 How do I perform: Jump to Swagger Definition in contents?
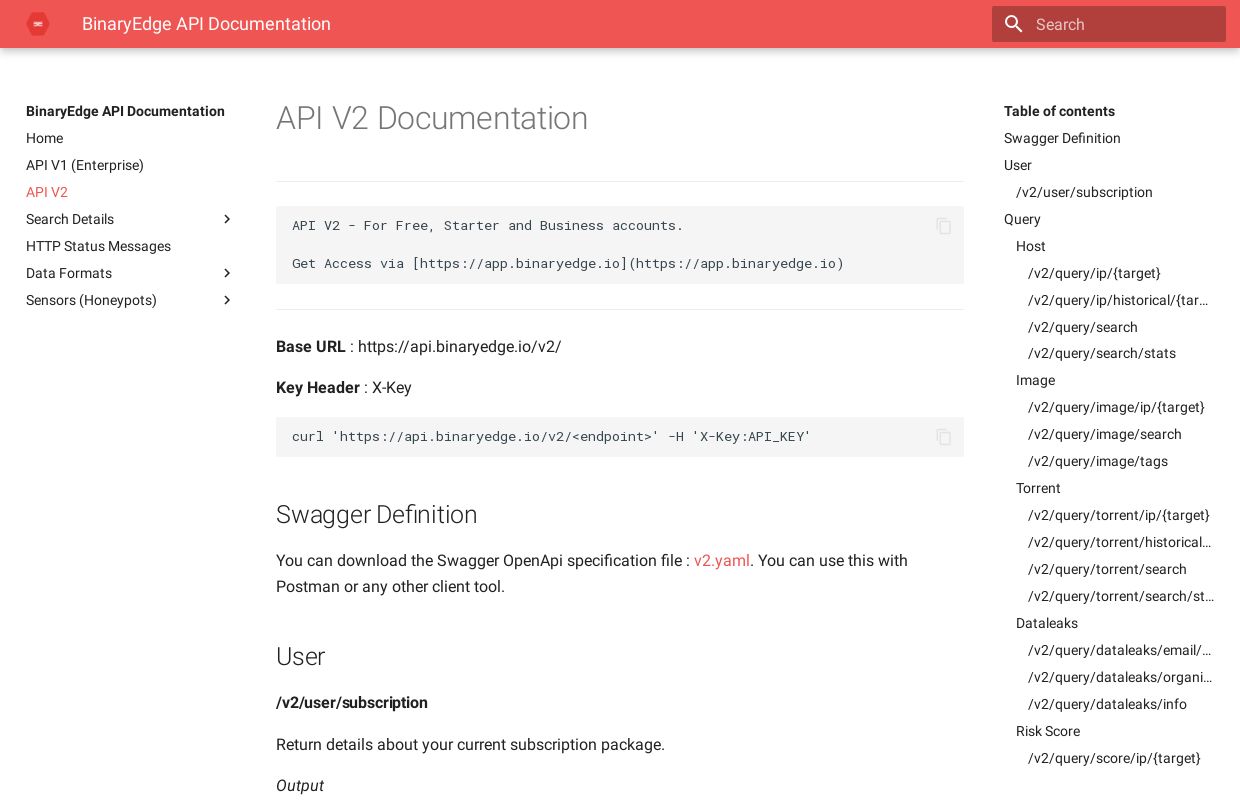click(1062, 138)
